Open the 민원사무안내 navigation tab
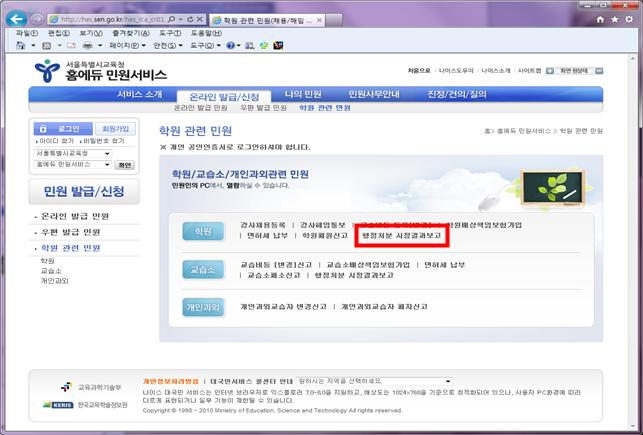Image resolution: width=643 pixels, height=435 pixels. (x=374, y=94)
